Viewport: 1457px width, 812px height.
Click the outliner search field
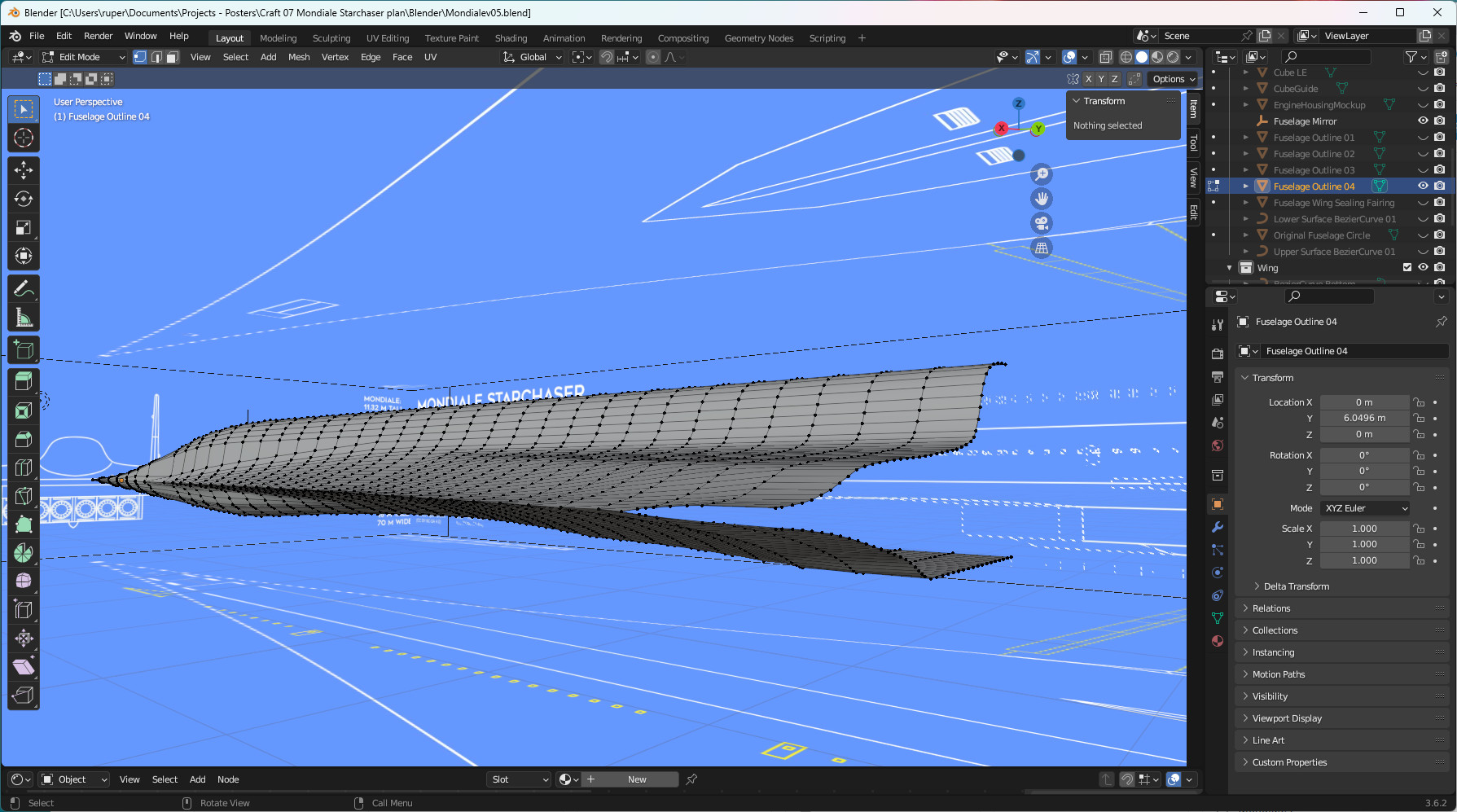[1326, 57]
